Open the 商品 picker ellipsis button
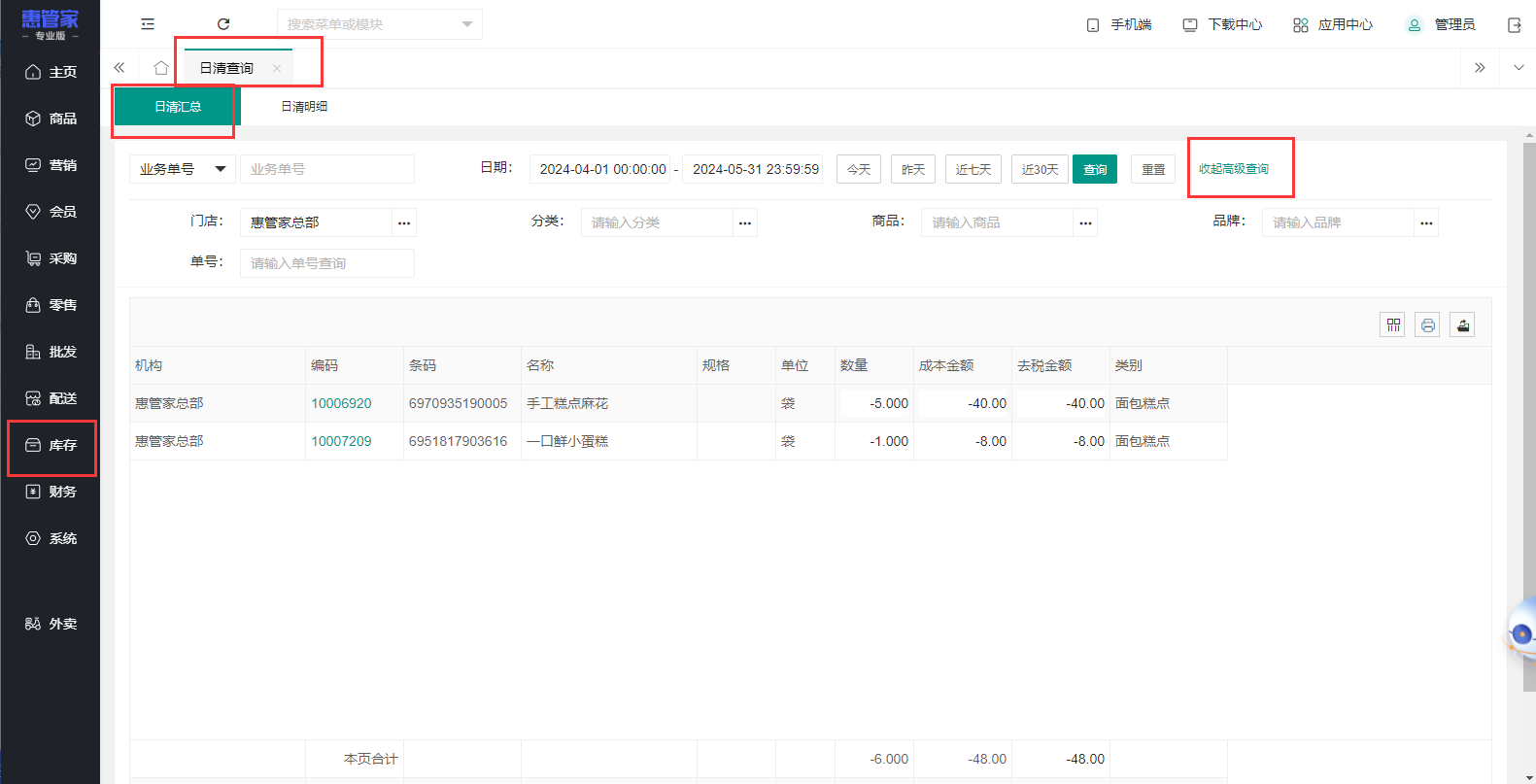 tap(1085, 222)
